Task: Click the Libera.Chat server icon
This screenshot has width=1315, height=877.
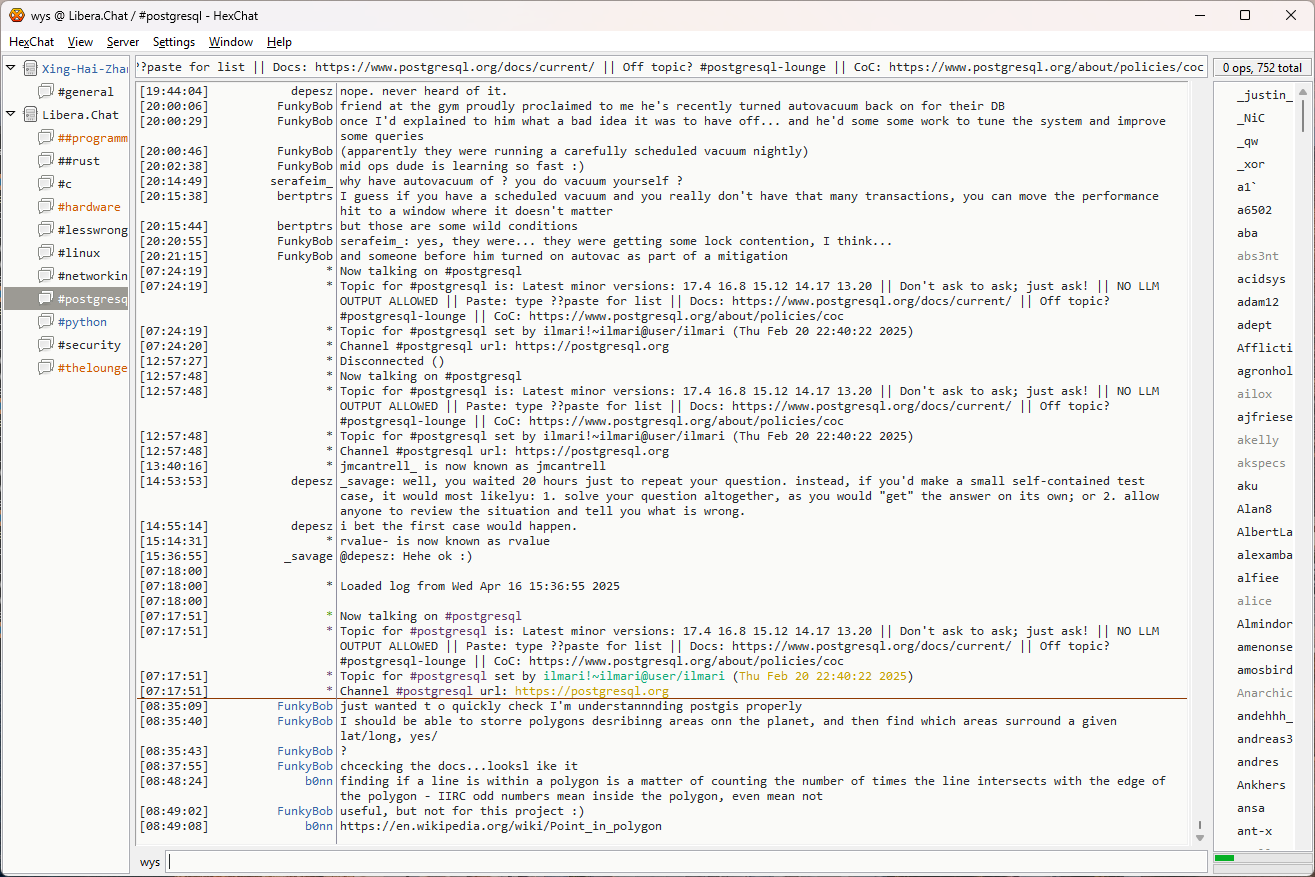Action: coord(30,115)
